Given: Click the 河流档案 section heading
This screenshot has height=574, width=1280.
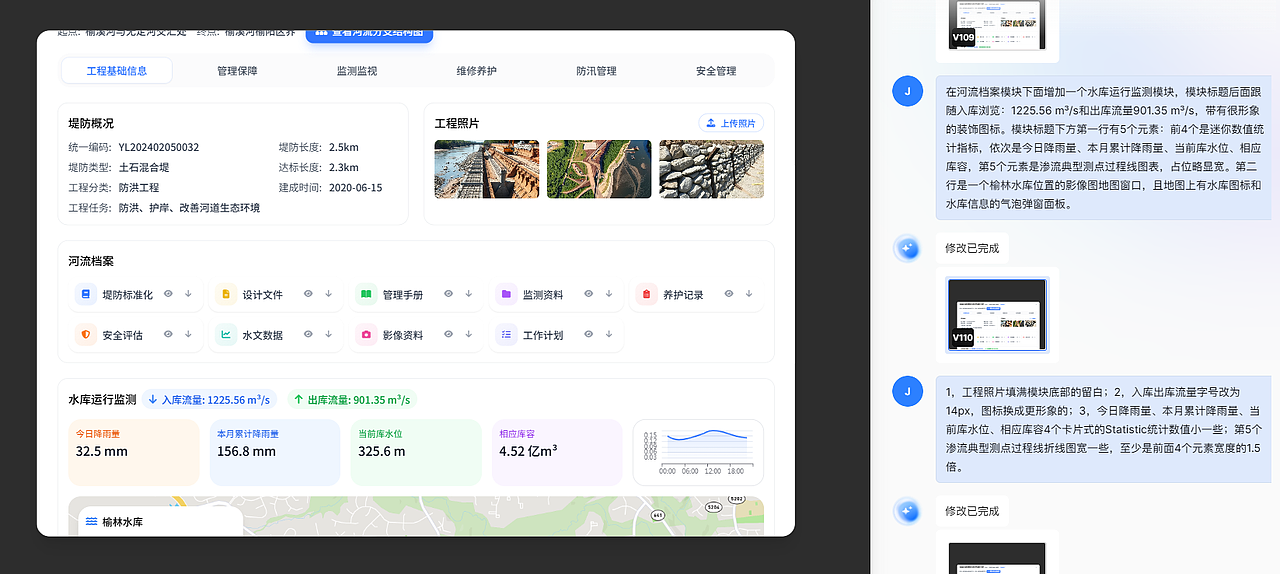Looking at the screenshot, I should [x=91, y=261].
